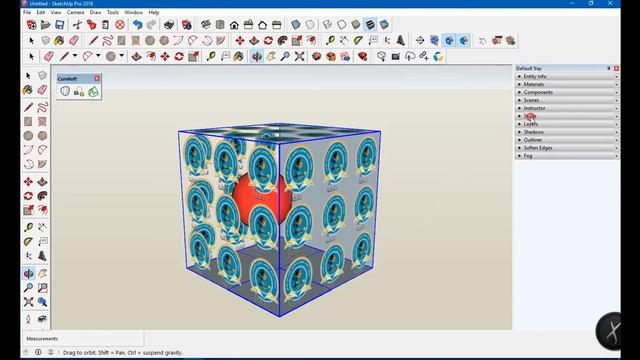Screen dimensions: 640x360
Task: Save the model with the floppy disk icon
Action: [60, 25]
